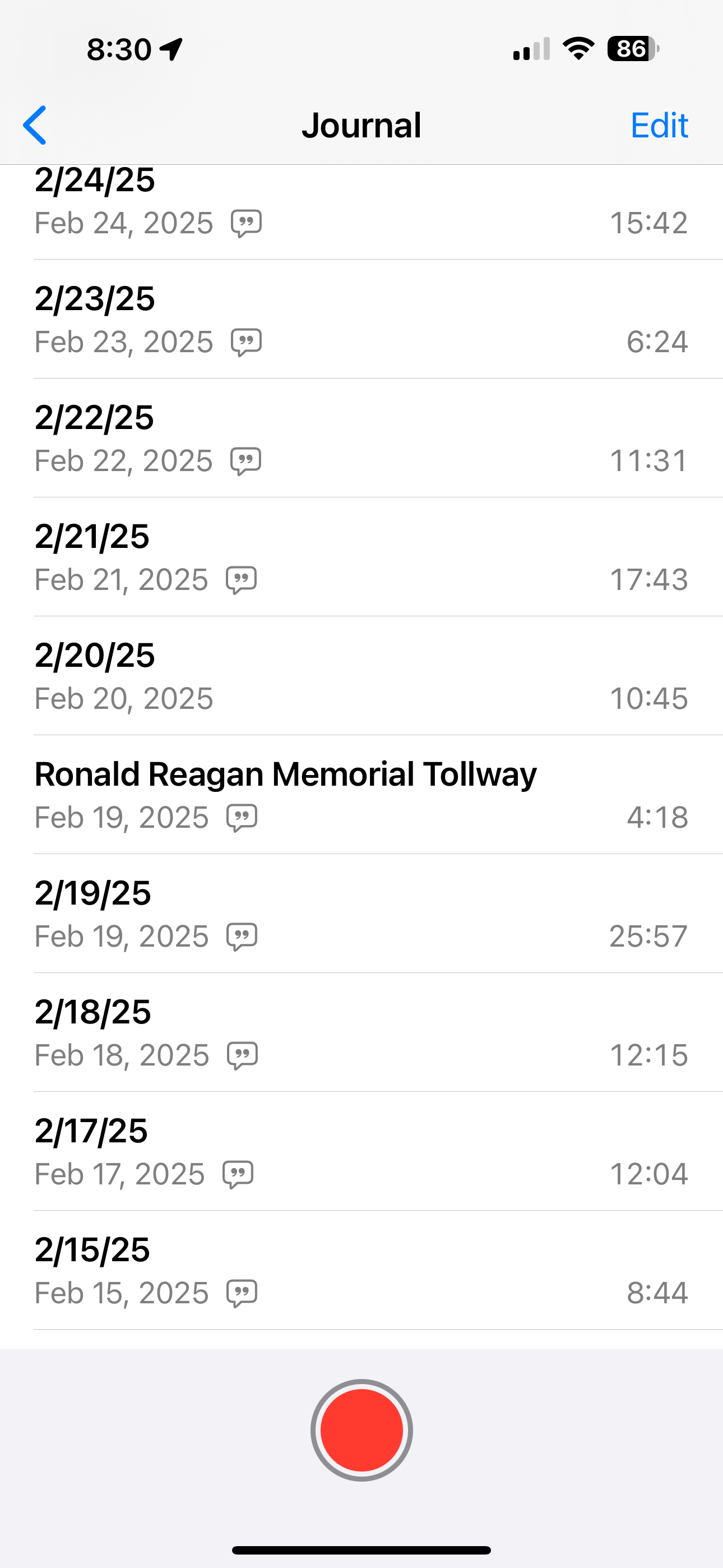
Task: Open the 25:57 long recording
Action: point(361,913)
